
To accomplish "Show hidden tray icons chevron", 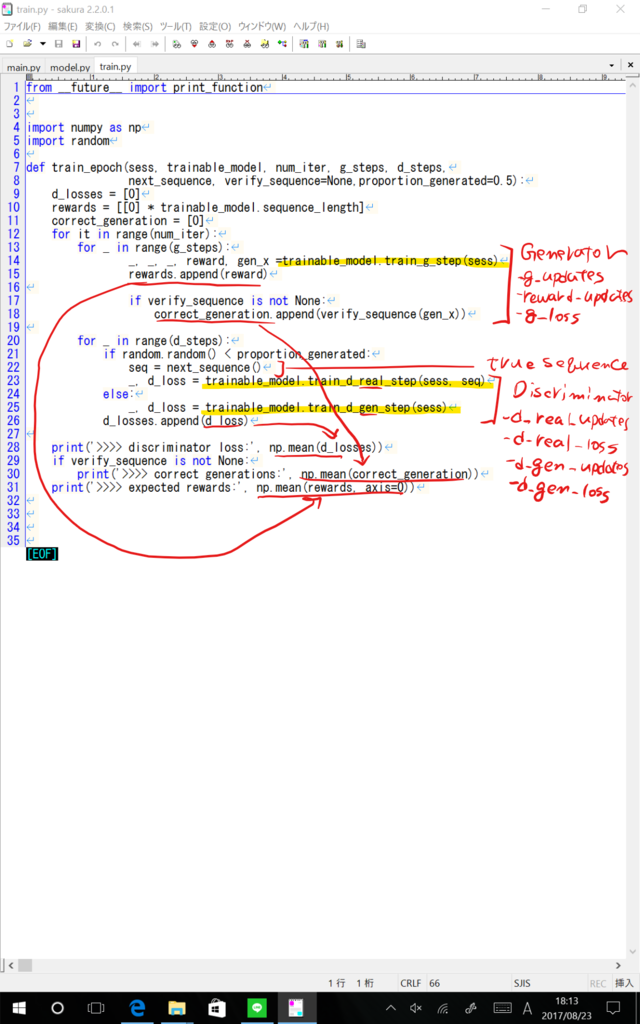I will coord(391,1008).
